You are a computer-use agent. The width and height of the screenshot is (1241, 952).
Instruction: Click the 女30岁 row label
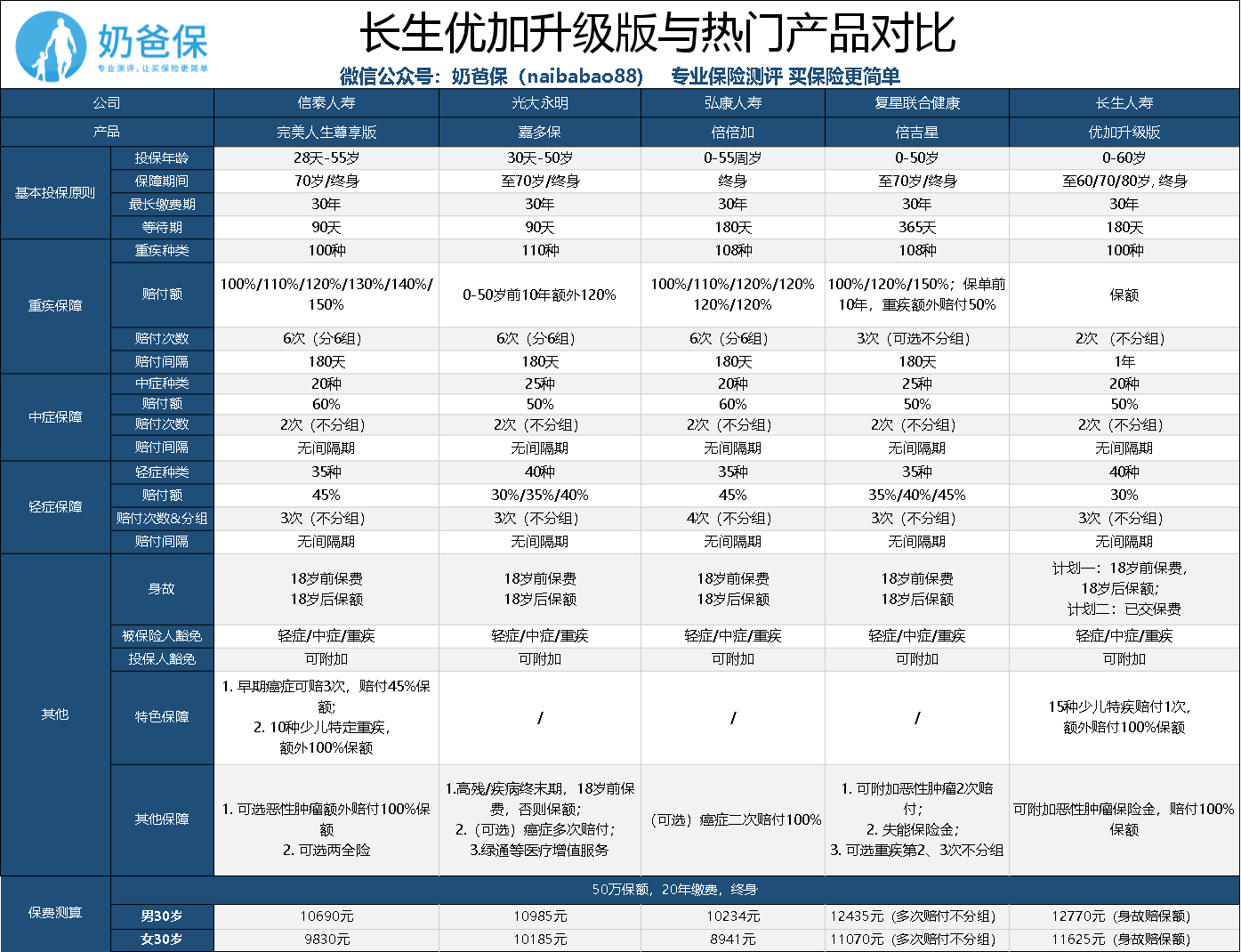(162, 939)
